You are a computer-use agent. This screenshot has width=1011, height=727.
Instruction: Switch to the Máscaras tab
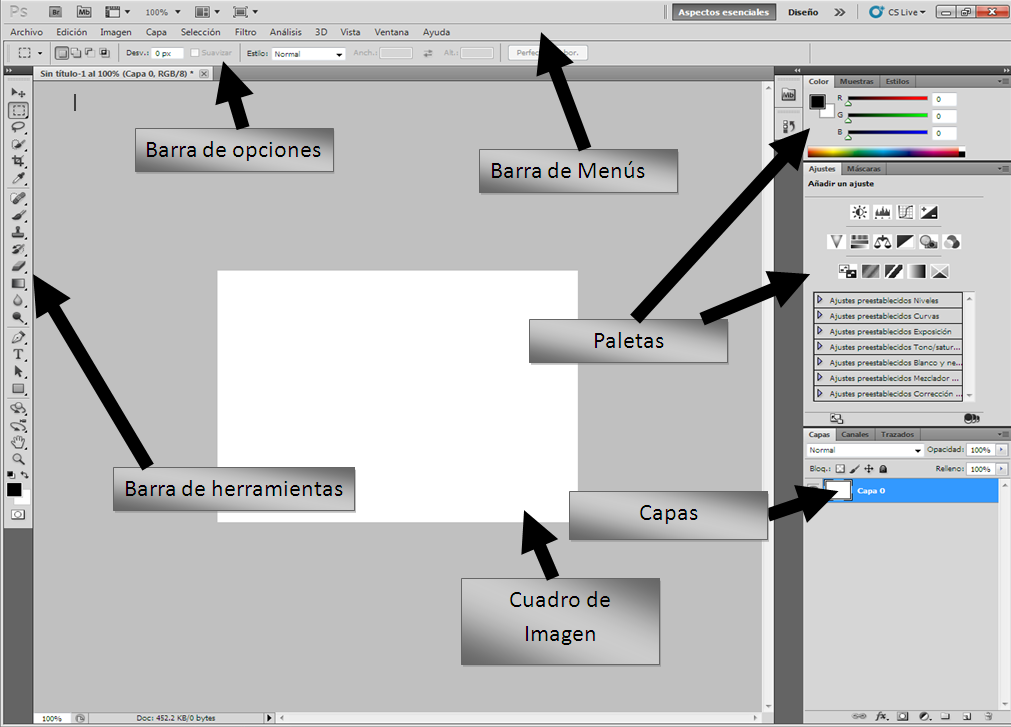coord(863,169)
